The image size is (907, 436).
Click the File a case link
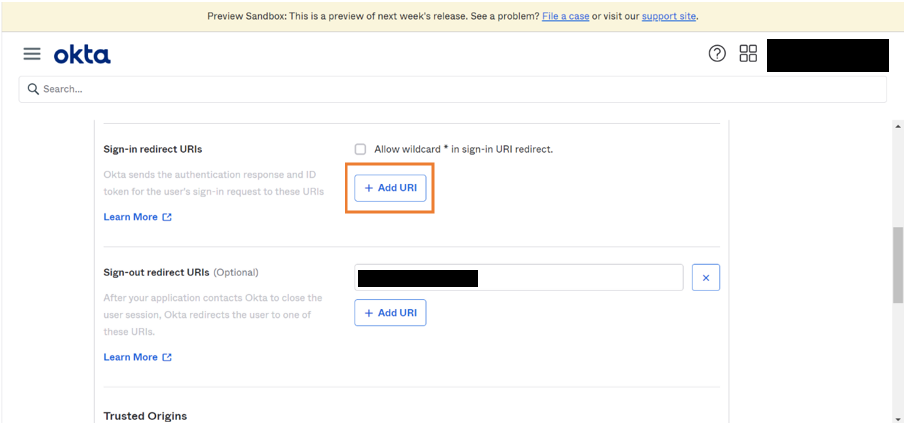pyautogui.click(x=565, y=16)
